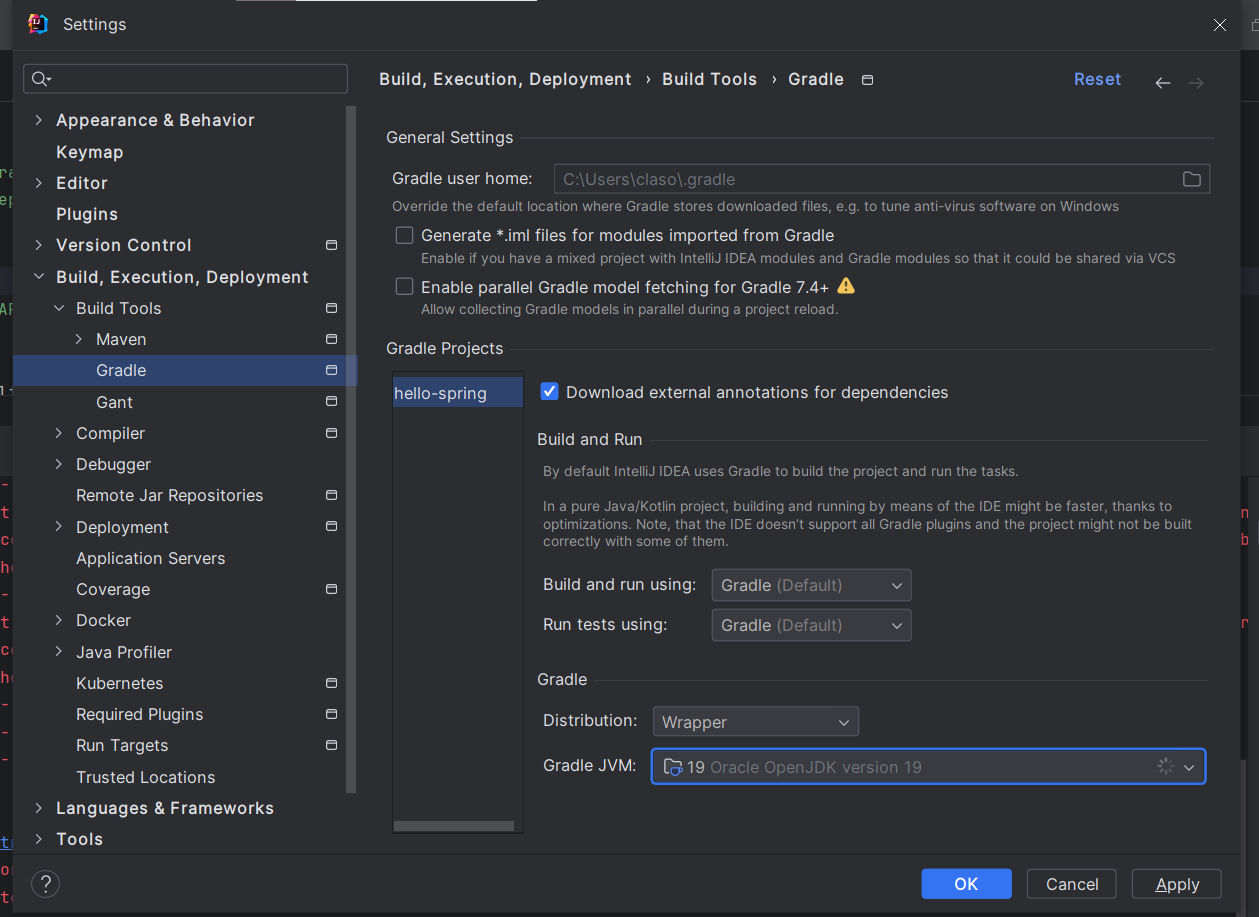Expand the Tools section
1259x917 pixels.
tap(39, 839)
